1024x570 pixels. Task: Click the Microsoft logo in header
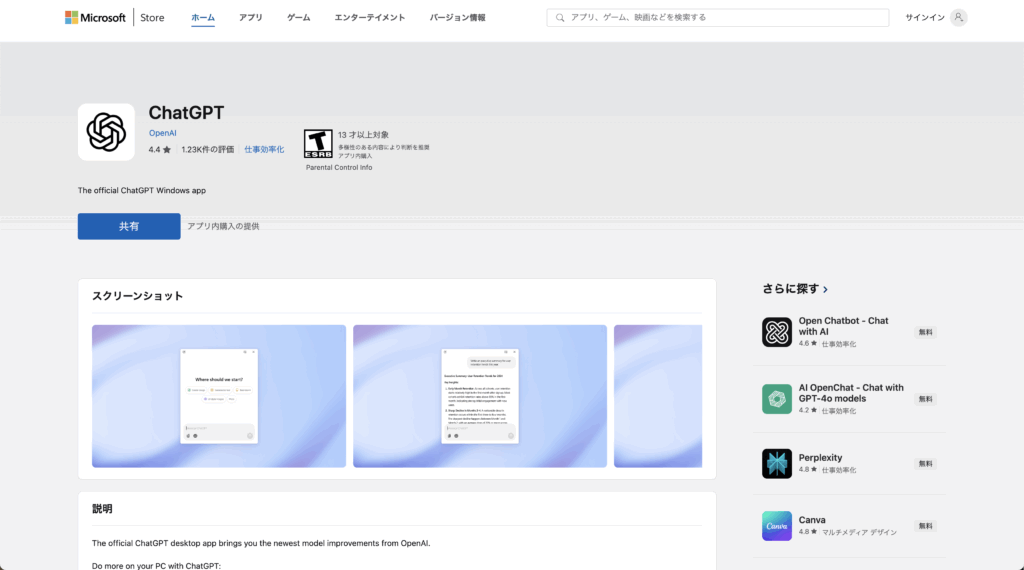pyautogui.click(x=95, y=18)
